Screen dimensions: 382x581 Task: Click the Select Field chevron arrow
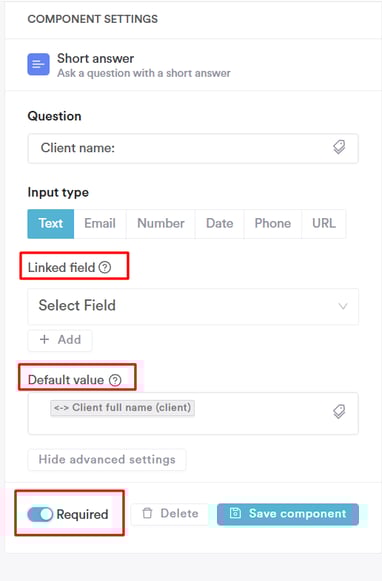tap(343, 306)
